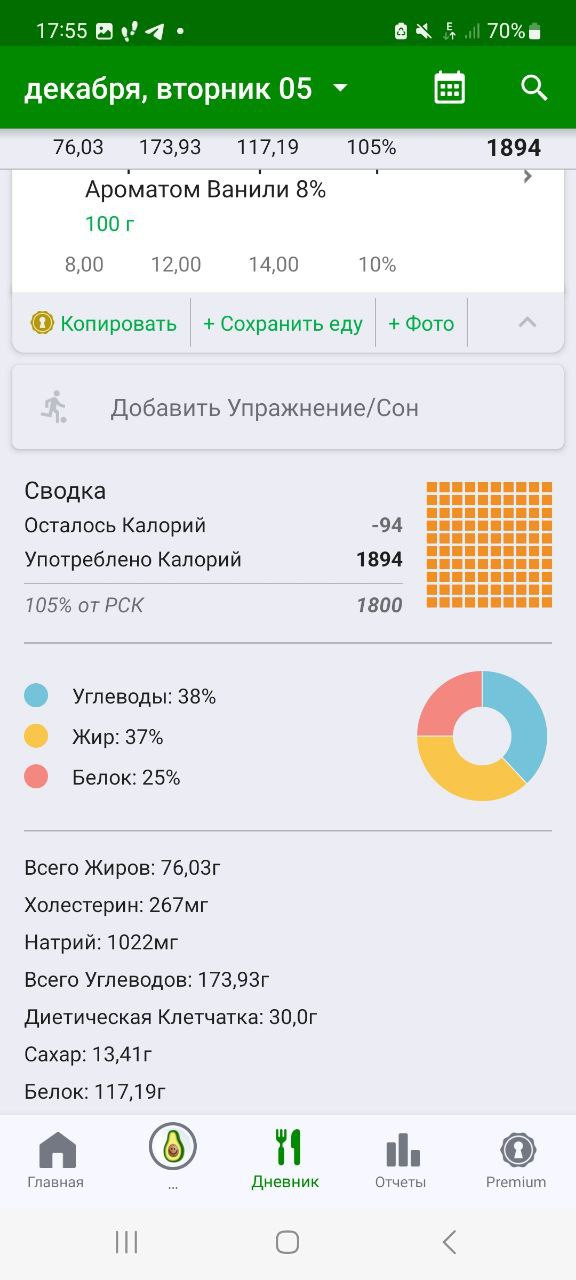Open the calendar icon in header
This screenshot has width=576, height=1280.
(x=450, y=88)
